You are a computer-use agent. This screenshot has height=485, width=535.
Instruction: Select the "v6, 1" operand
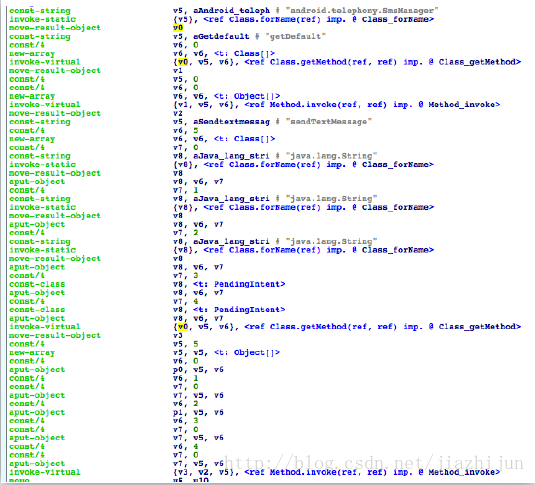tap(186, 378)
